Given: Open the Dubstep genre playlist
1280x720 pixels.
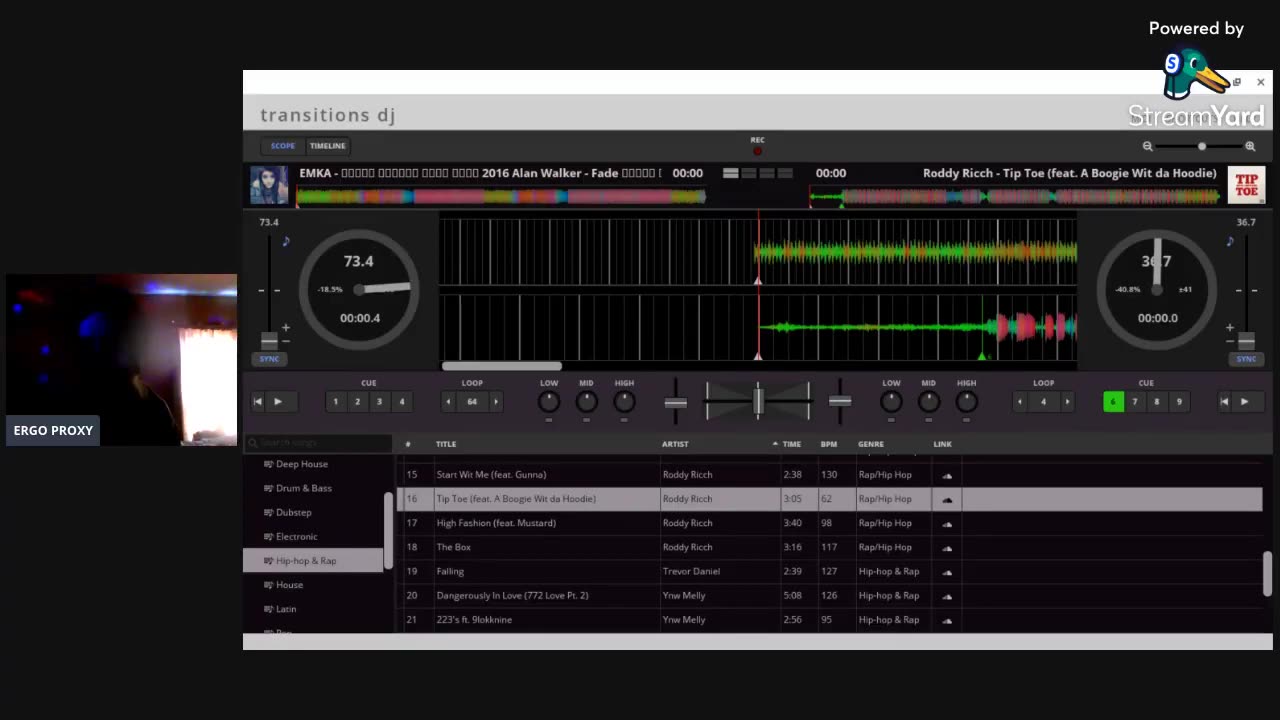Looking at the screenshot, I should [294, 512].
